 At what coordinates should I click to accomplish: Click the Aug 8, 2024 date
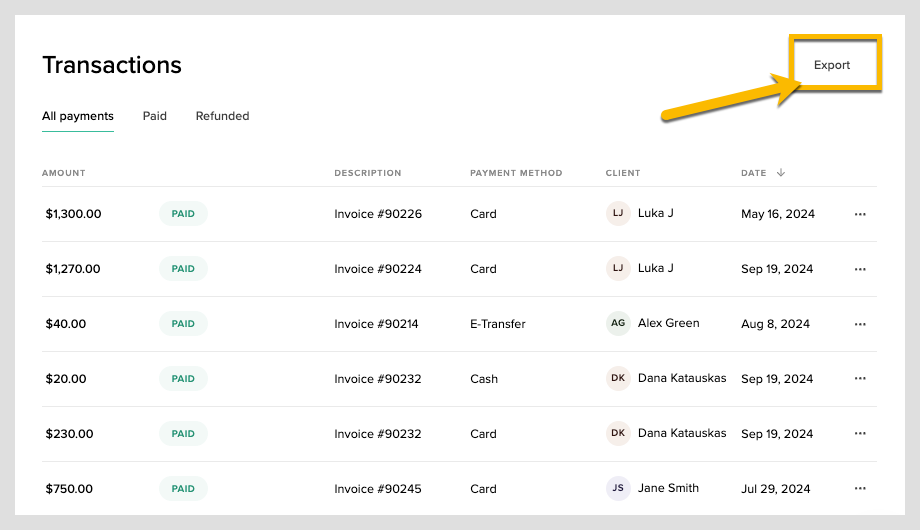tap(775, 324)
